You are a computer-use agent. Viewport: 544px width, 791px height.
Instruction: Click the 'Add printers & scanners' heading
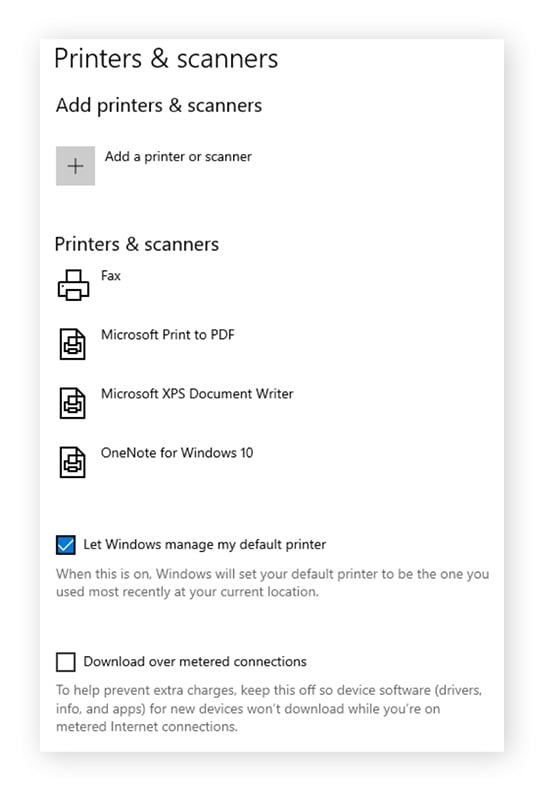tap(159, 105)
